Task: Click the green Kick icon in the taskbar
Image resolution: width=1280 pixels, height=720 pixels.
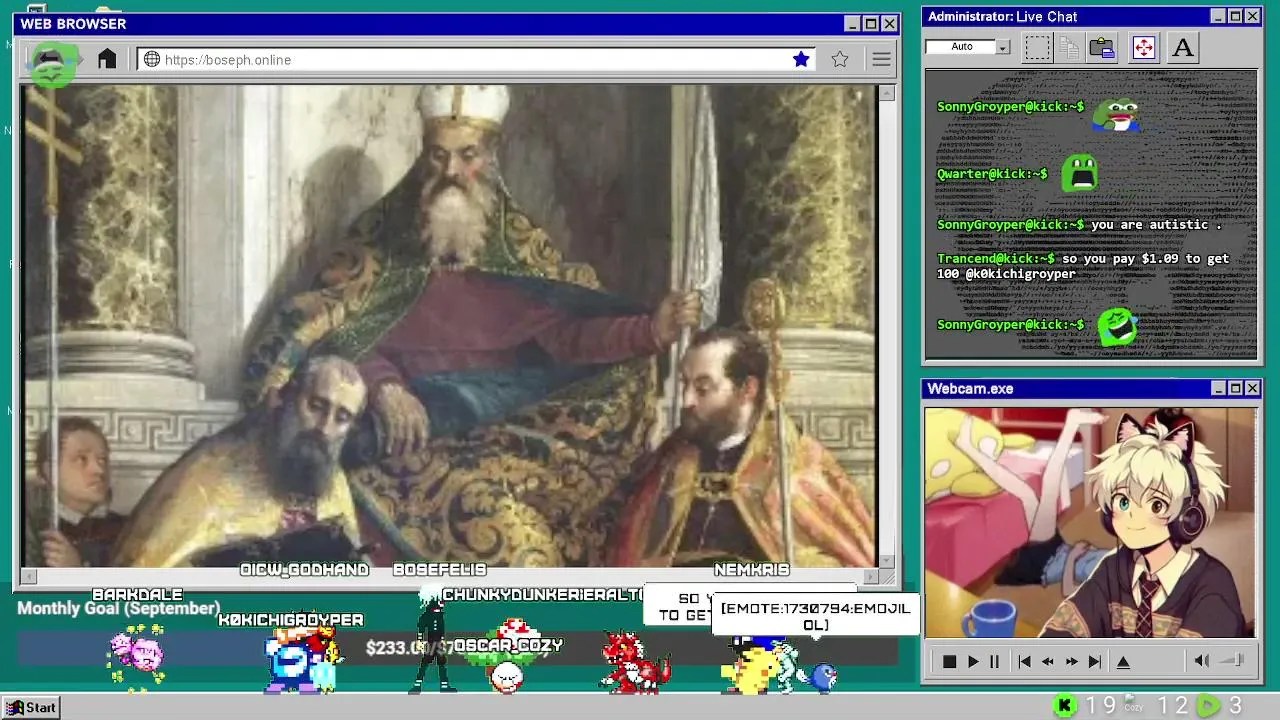Action: (x=1066, y=706)
